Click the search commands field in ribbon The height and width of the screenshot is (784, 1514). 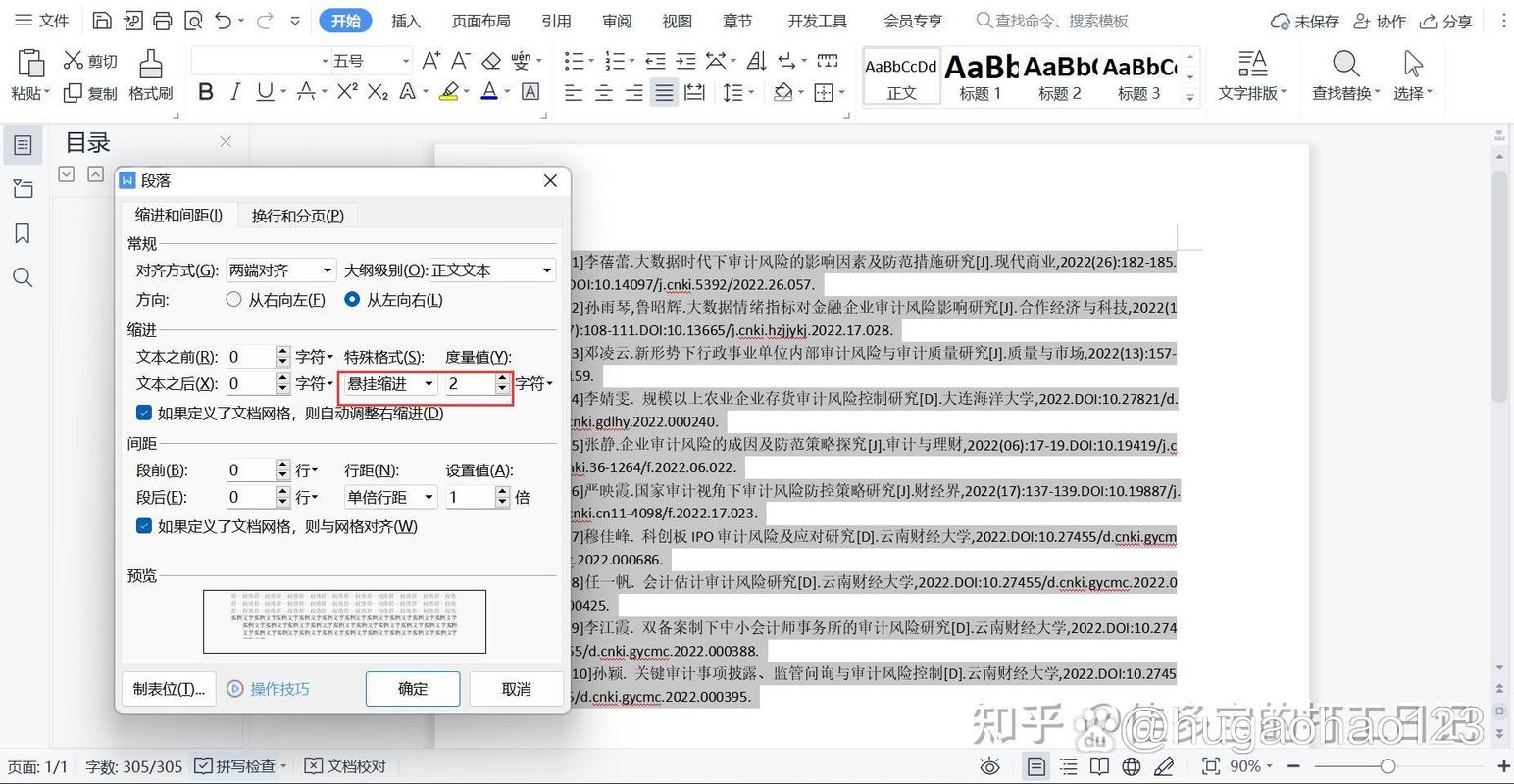point(1052,21)
